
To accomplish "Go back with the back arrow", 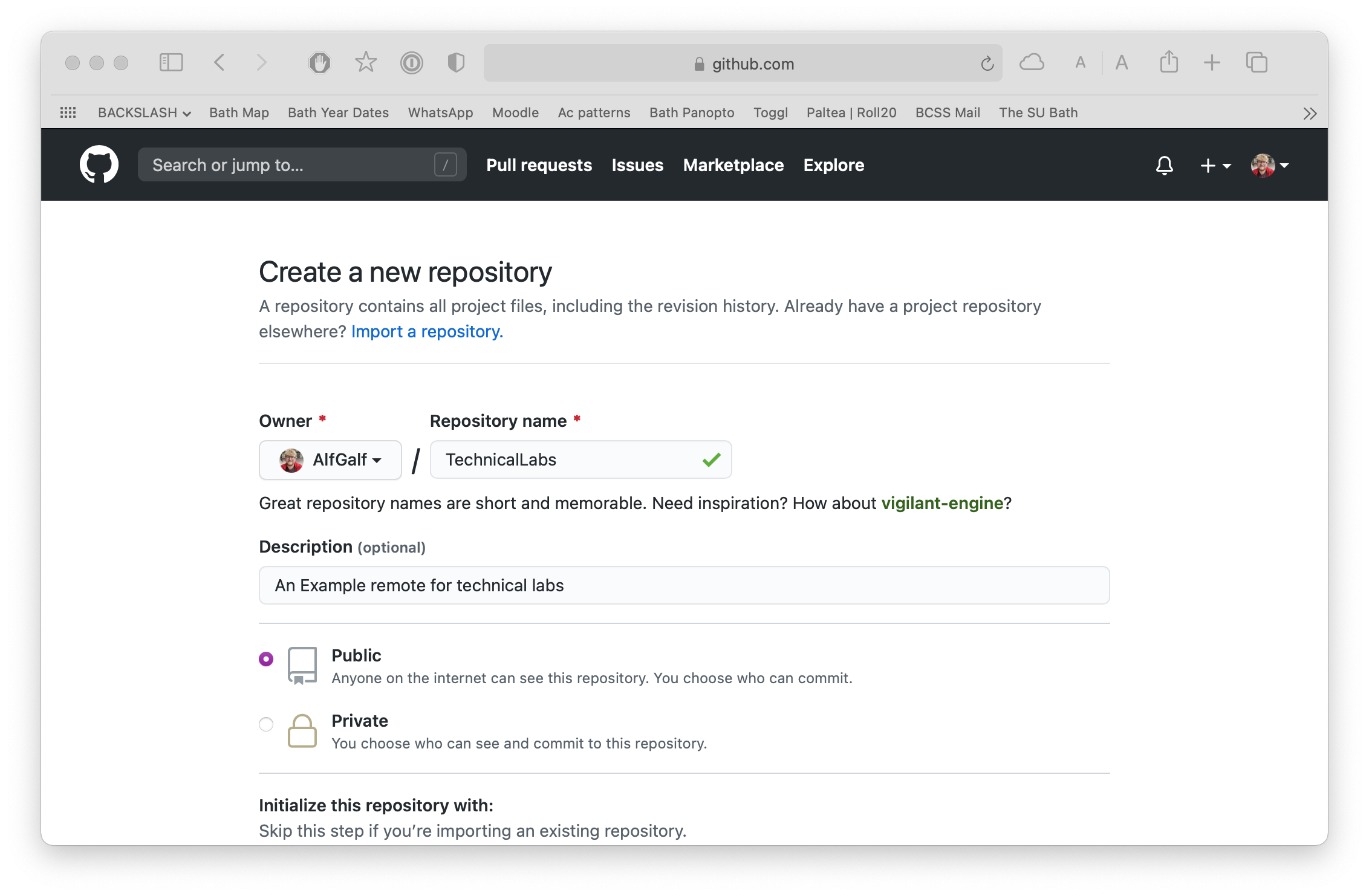I will pos(219,62).
